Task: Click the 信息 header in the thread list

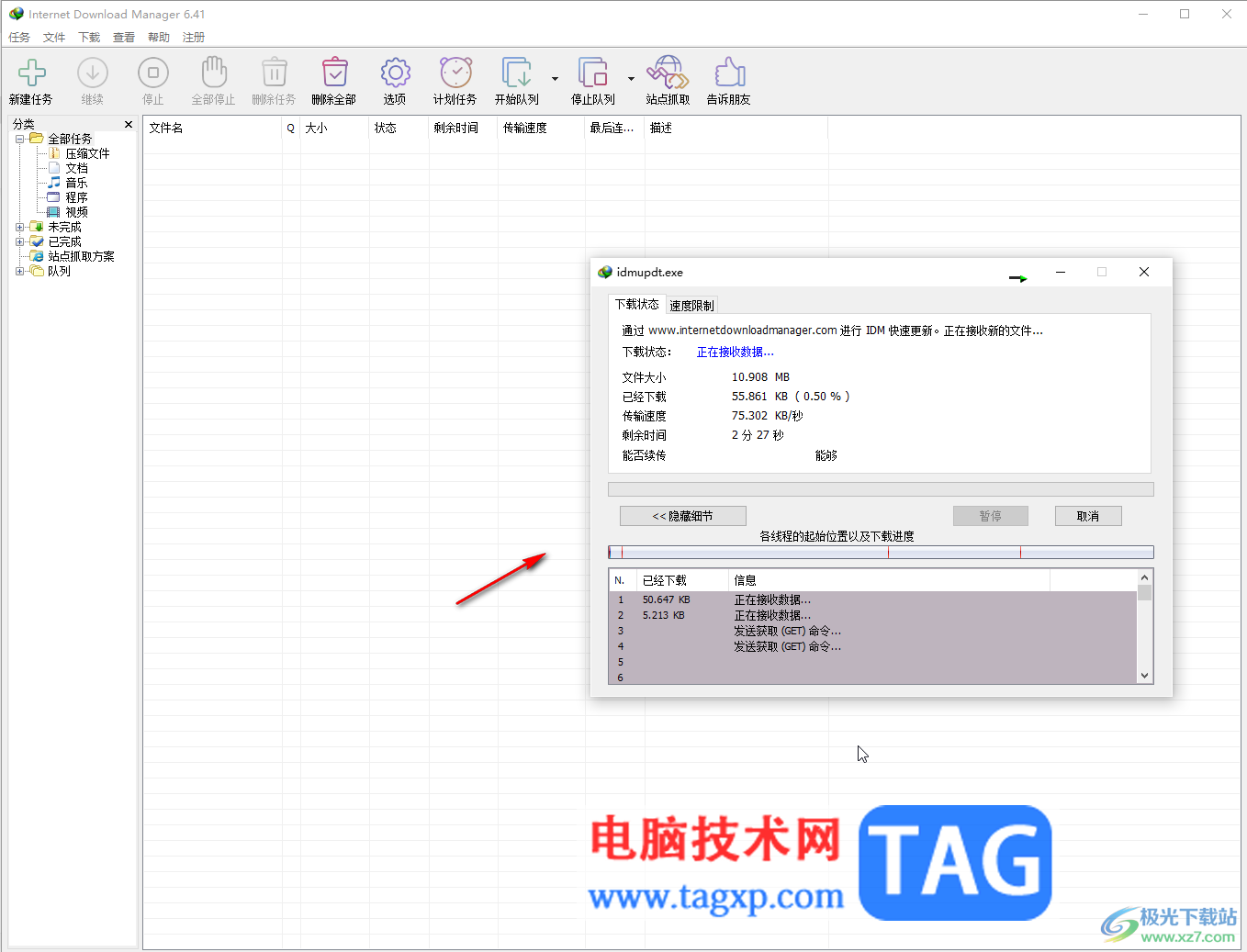Action: [889, 580]
